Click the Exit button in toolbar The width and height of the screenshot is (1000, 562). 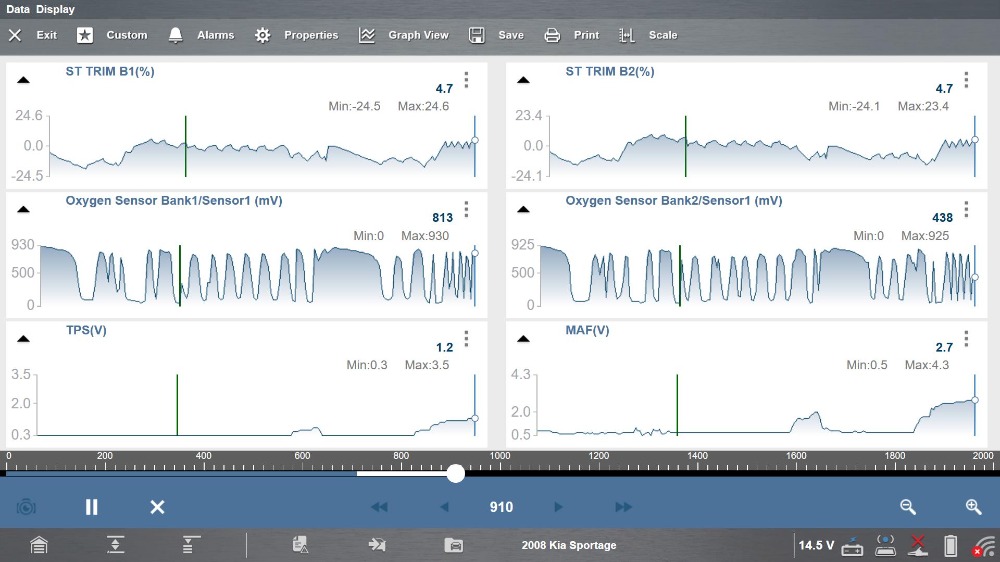pyautogui.click(x=33, y=35)
